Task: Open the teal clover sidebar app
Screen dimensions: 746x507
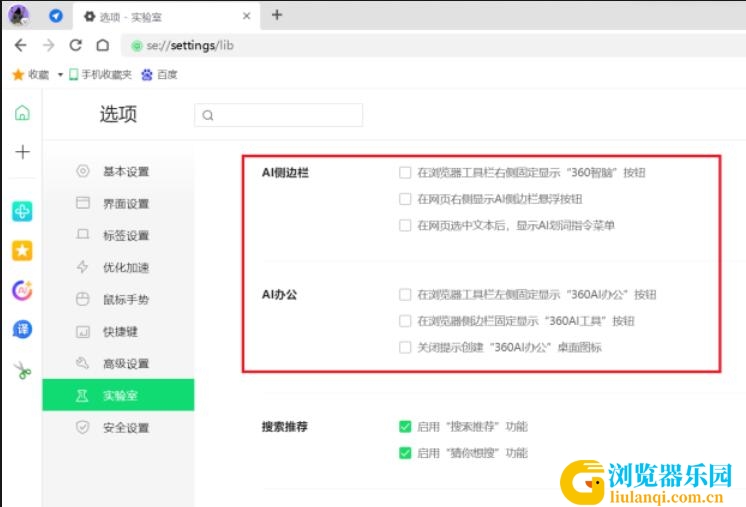Action: pos(22,211)
